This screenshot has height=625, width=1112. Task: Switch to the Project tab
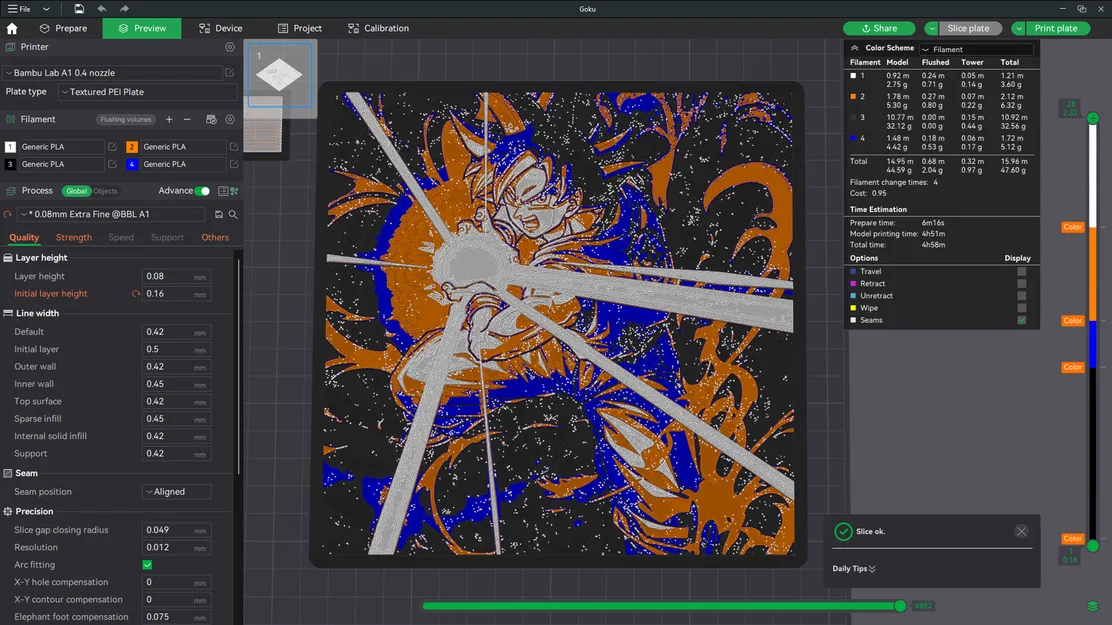pyautogui.click(x=300, y=28)
